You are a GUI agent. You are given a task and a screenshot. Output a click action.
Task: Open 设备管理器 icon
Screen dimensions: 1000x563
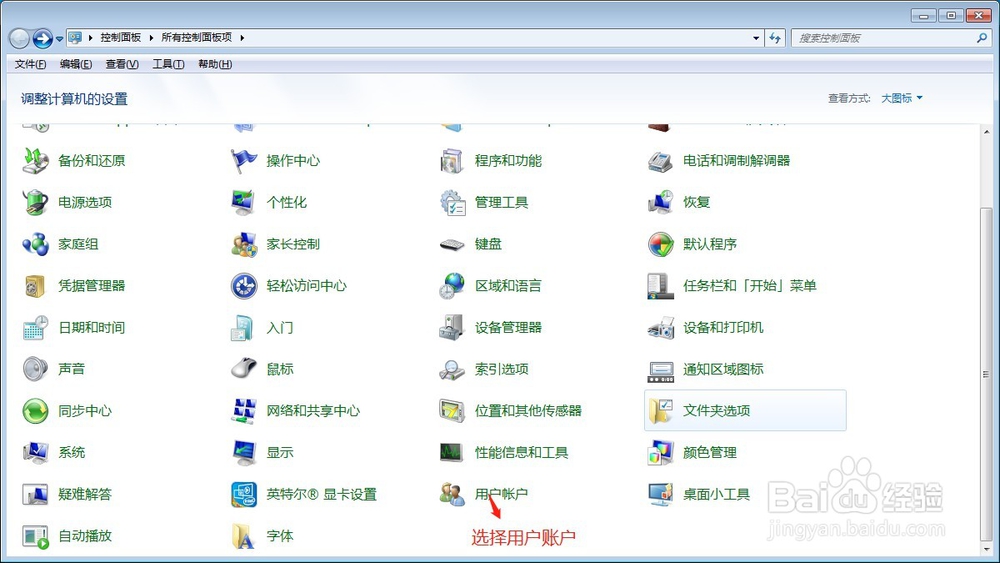[452, 328]
